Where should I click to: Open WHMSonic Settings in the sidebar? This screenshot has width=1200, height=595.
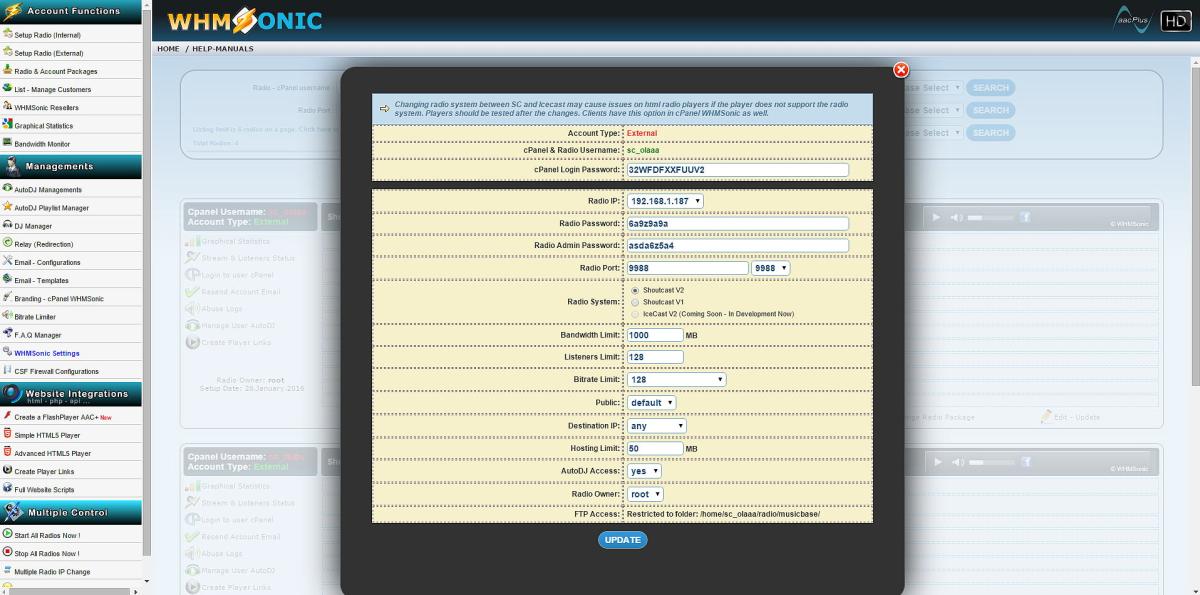[47, 353]
